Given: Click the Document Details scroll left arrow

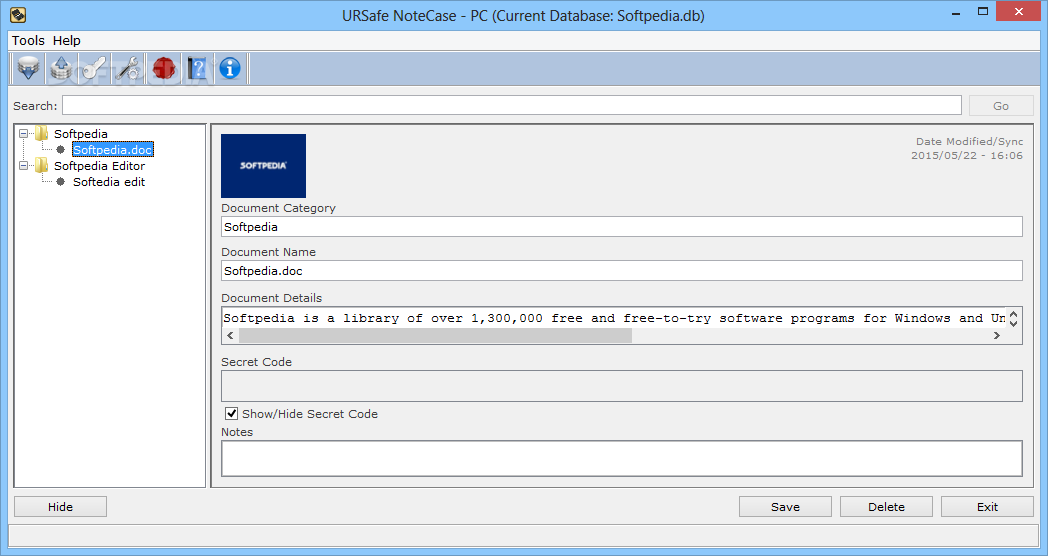Looking at the screenshot, I should click(x=231, y=335).
